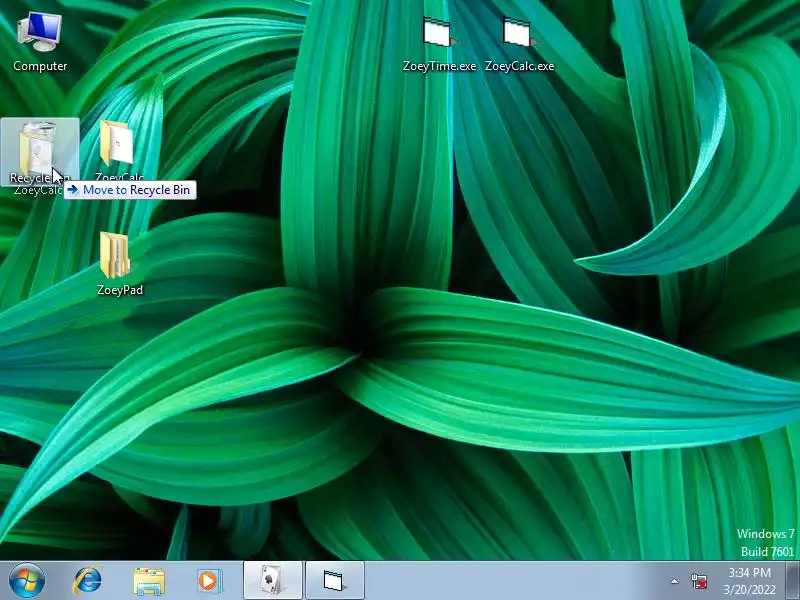Screen dimensions: 800x600
Task: Open Windows Explorer from the taskbar
Action: (x=149, y=581)
